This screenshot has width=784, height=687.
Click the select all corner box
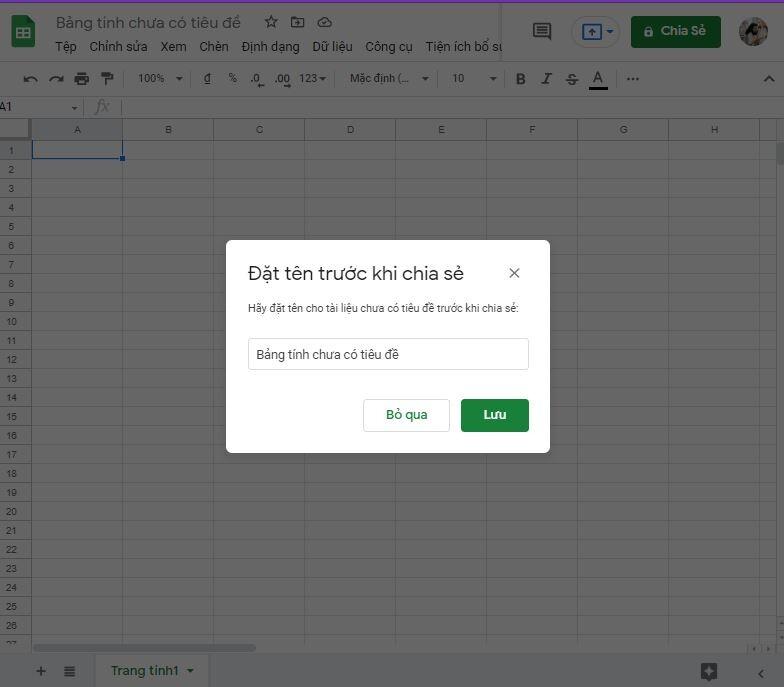tap(14, 129)
